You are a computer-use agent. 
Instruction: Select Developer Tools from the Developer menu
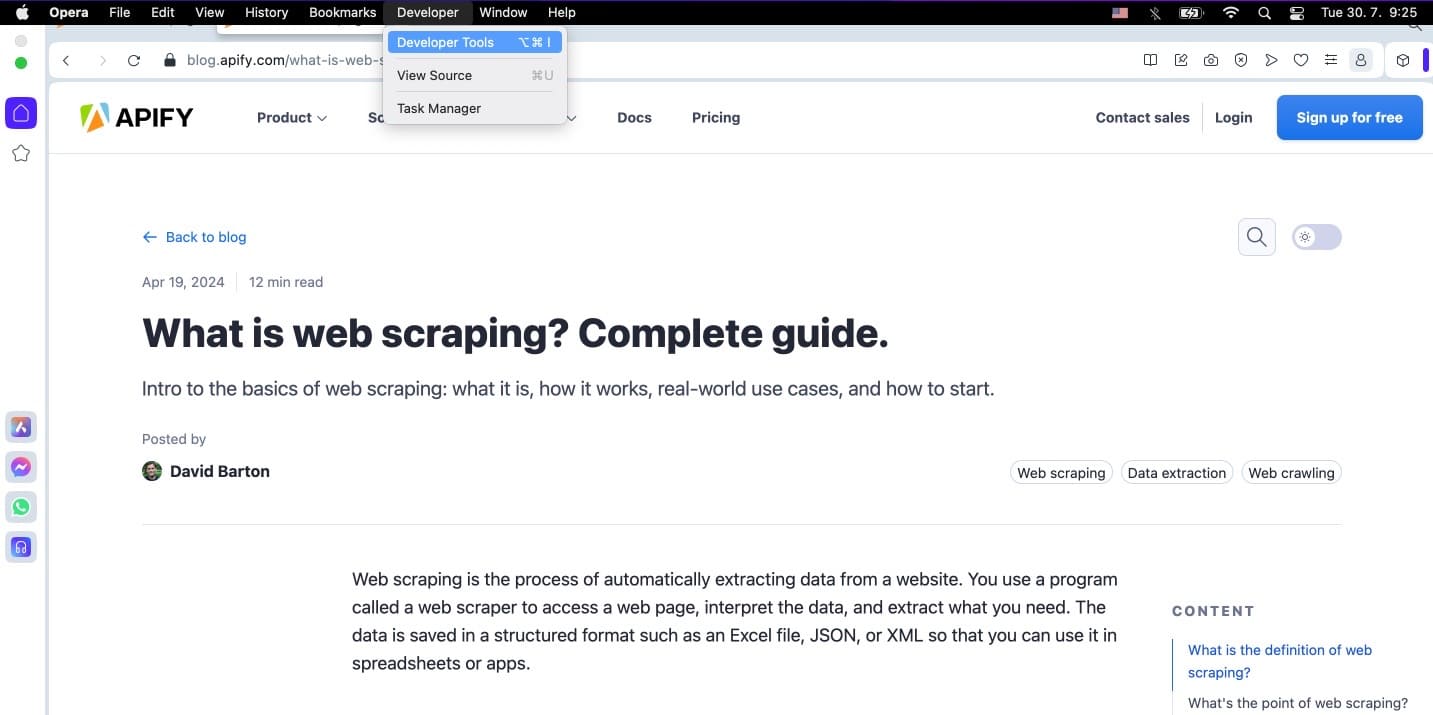(x=445, y=42)
